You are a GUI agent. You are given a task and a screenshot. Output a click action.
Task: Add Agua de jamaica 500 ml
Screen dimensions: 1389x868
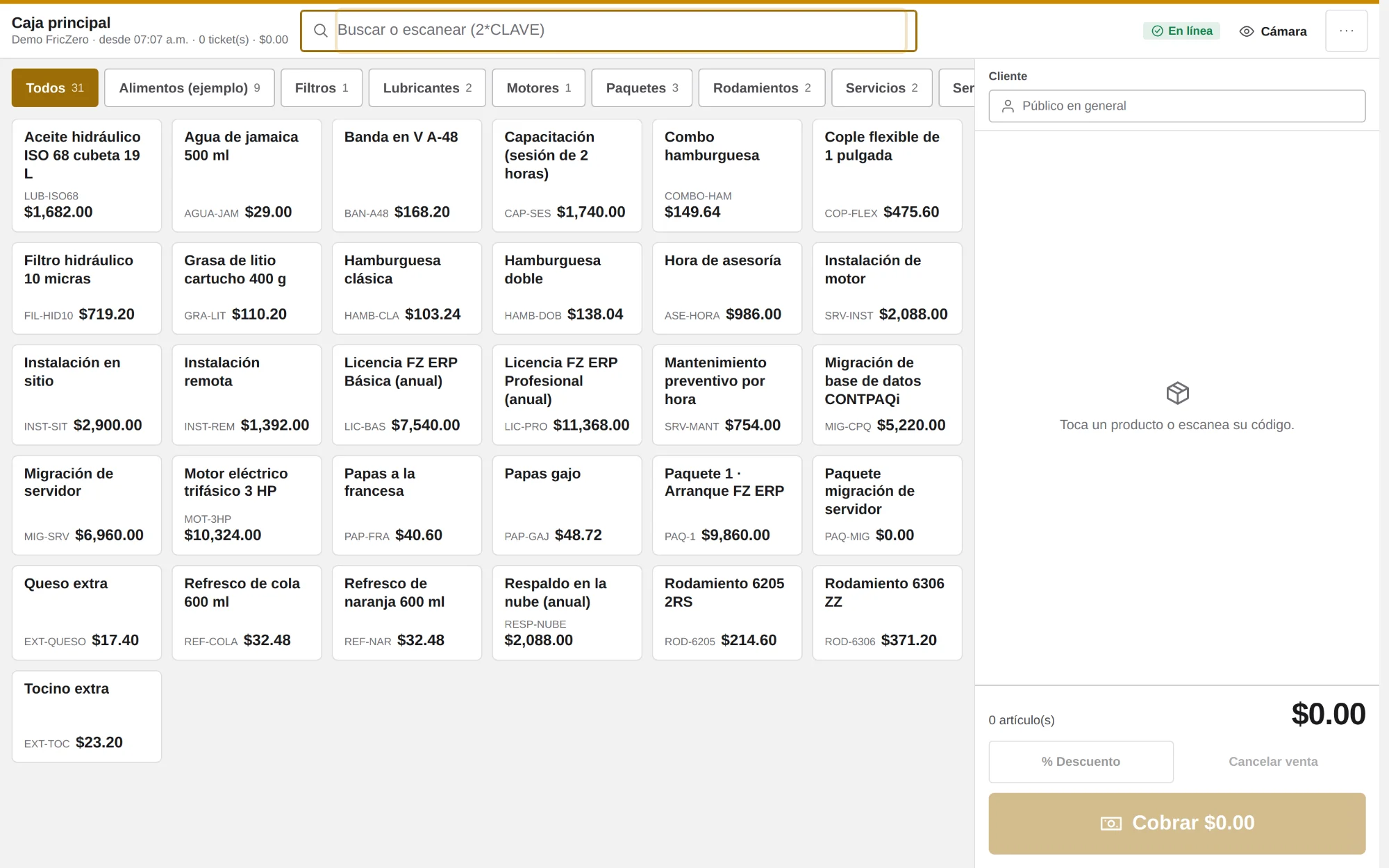247,175
